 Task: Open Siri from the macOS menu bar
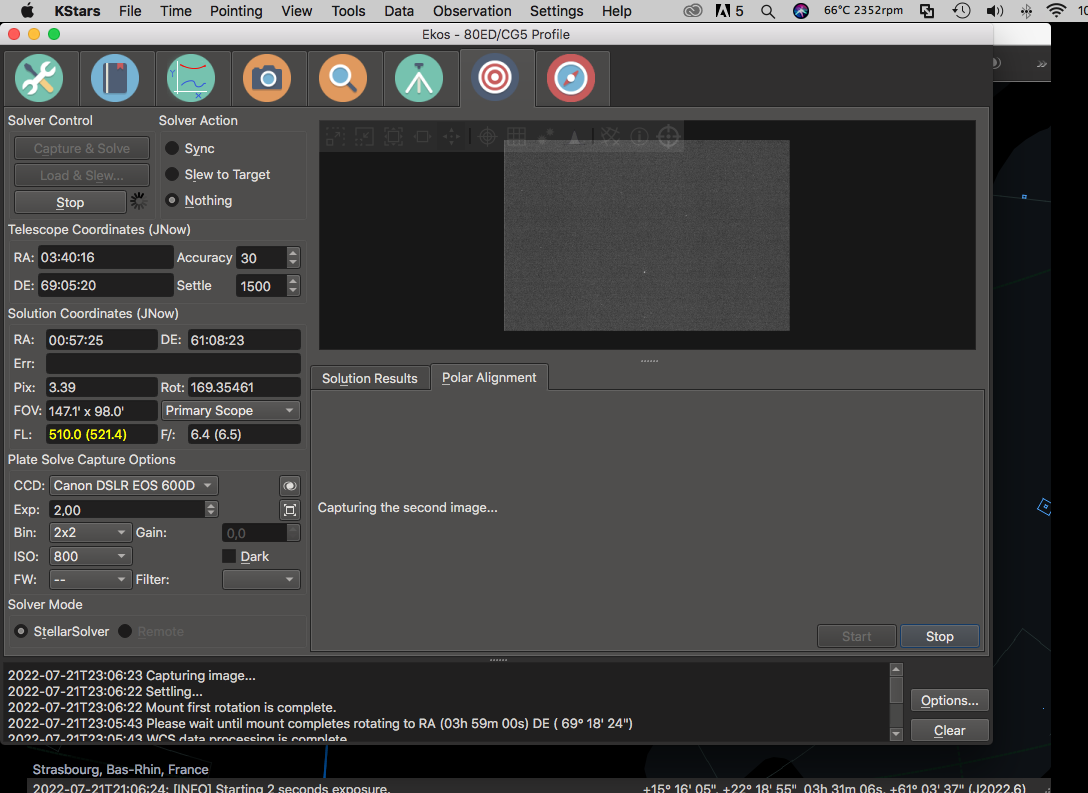tap(801, 11)
